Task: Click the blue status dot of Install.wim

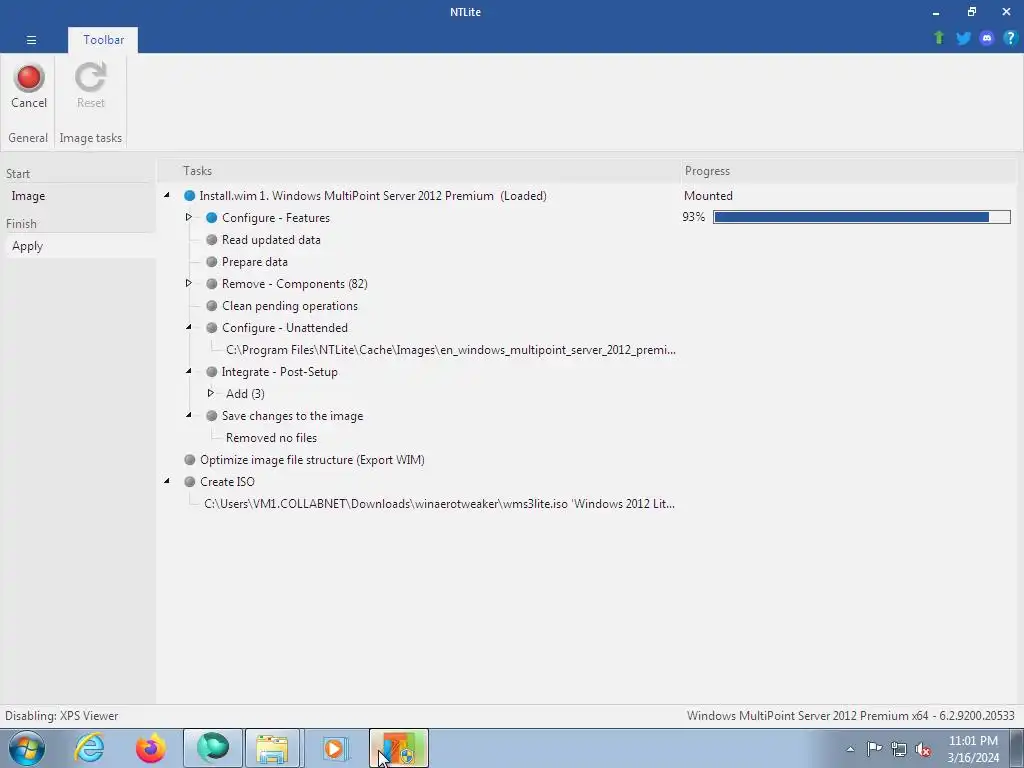Action: point(189,196)
